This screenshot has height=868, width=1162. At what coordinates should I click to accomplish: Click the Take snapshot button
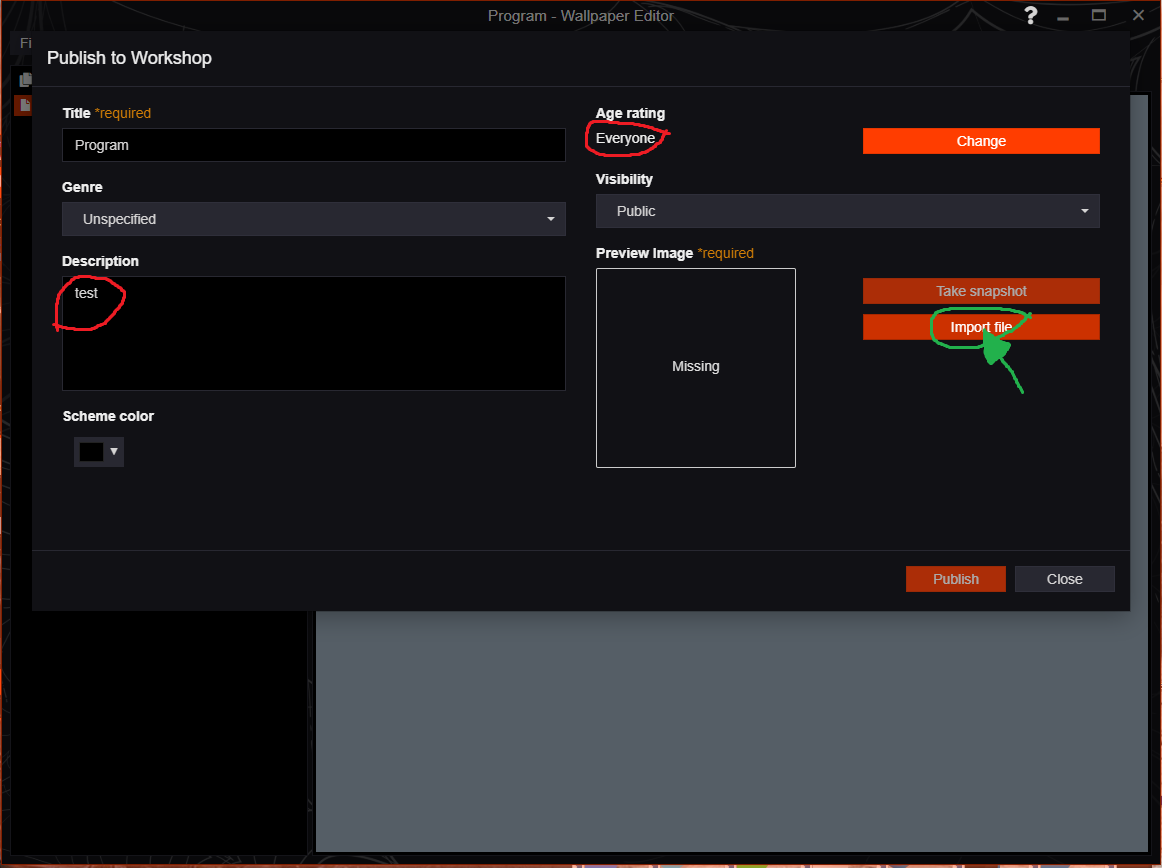980,291
